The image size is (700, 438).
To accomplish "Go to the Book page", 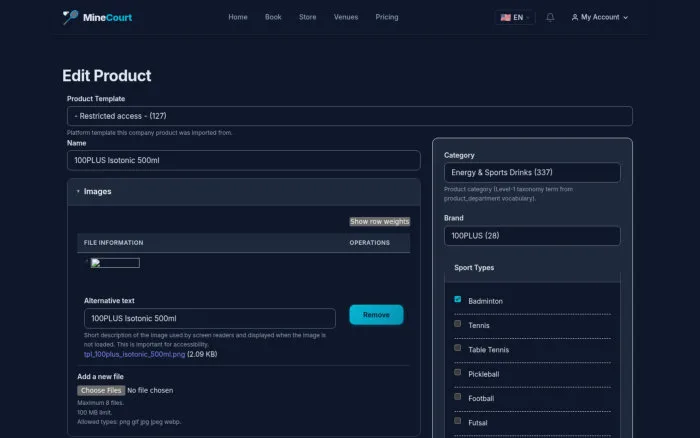I will click(273, 17).
